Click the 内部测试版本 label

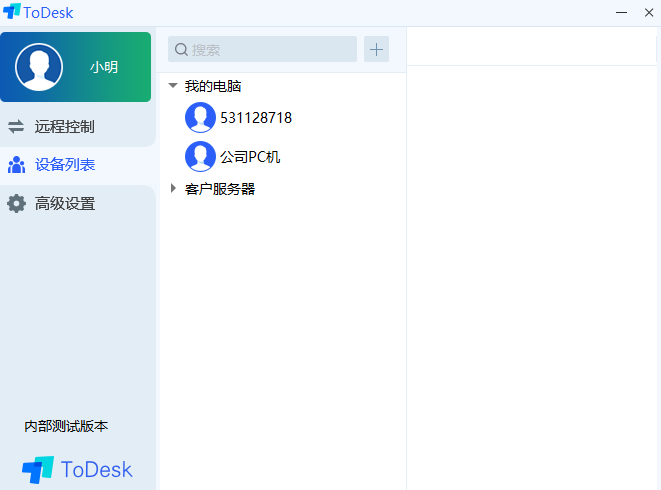coord(66,426)
